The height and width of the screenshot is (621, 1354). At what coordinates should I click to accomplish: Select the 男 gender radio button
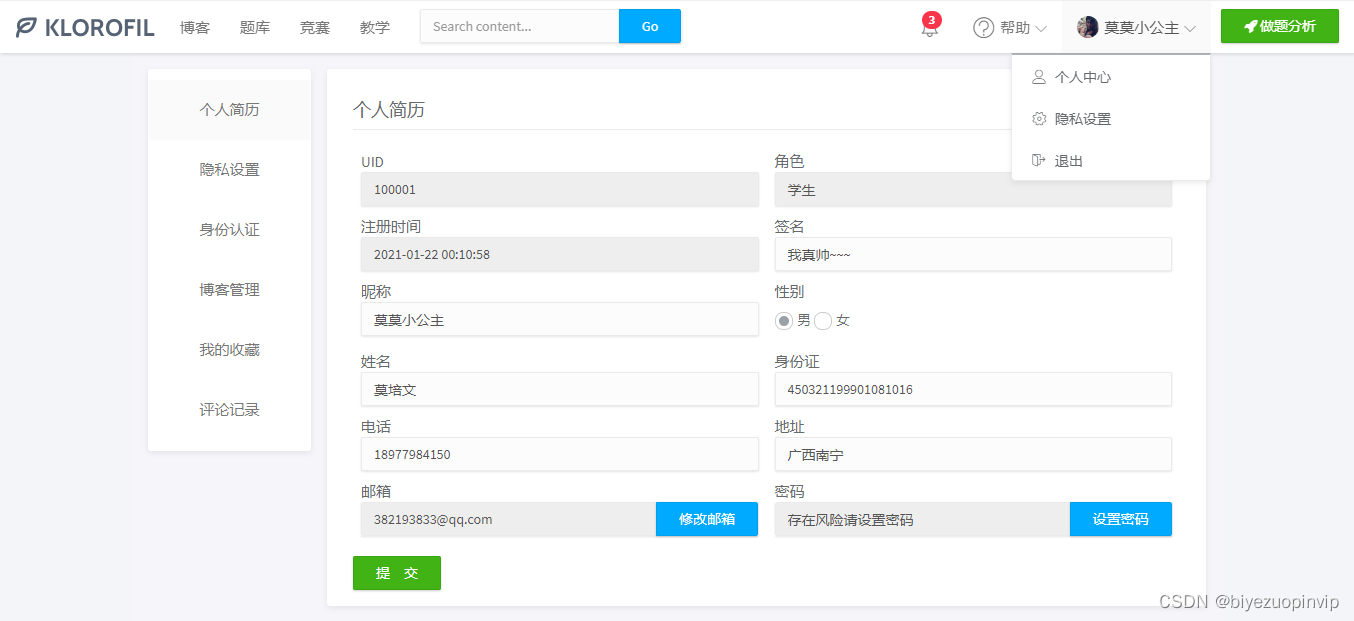pyautogui.click(x=784, y=321)
